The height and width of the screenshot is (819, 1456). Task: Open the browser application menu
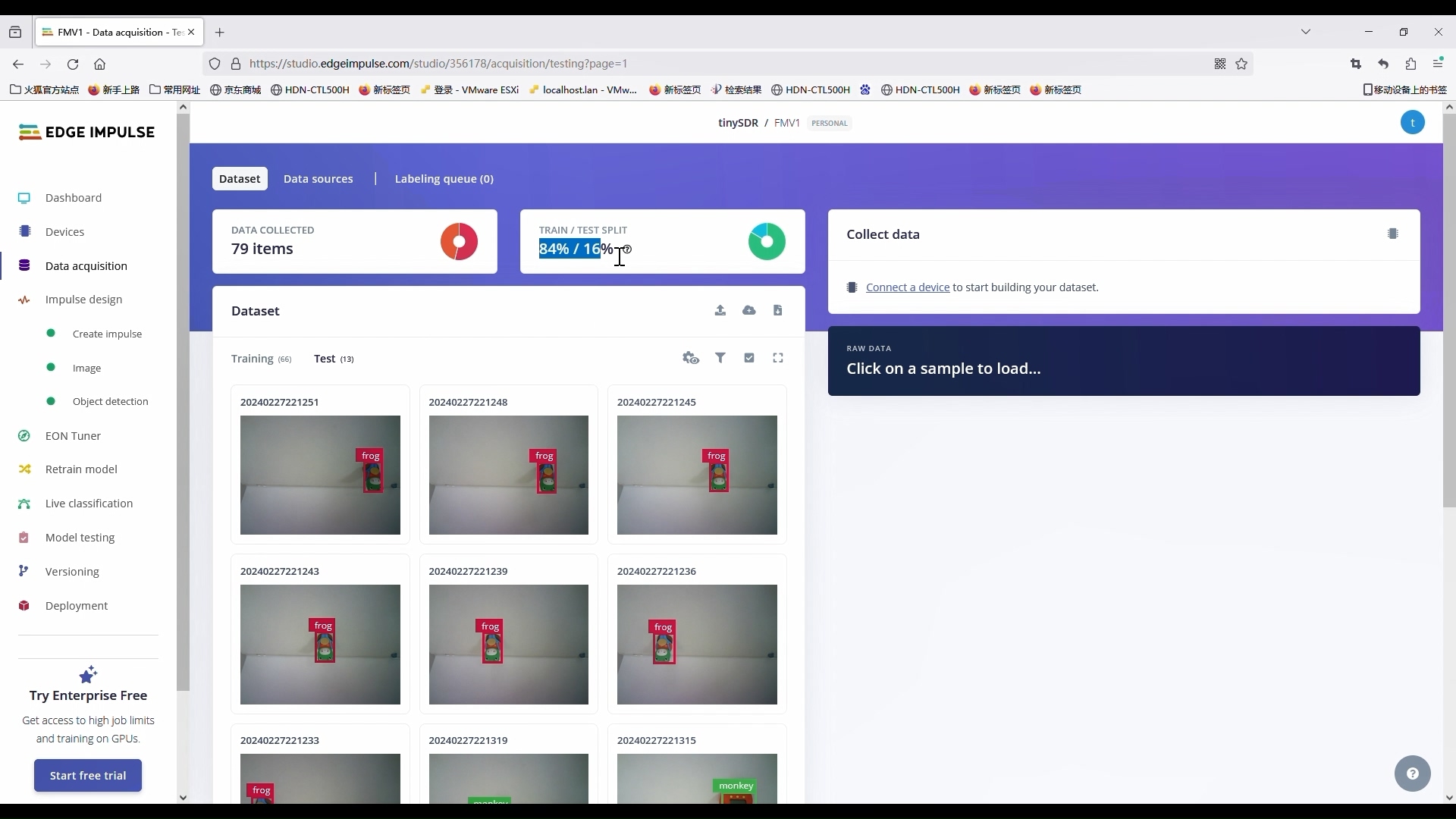click(x=1438, y=64)
